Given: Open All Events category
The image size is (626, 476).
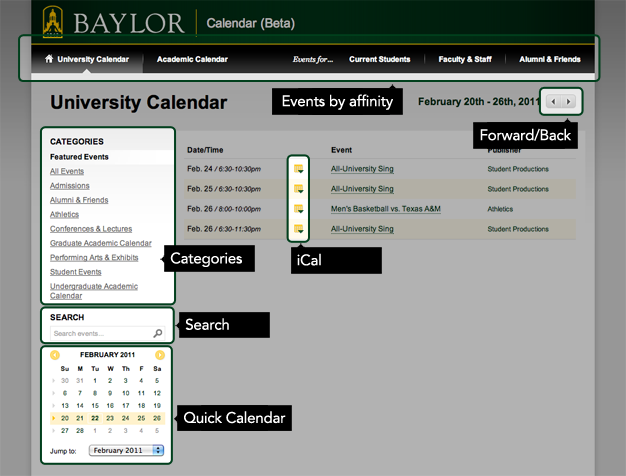Looking at the screenshot, I should (67, 171).
